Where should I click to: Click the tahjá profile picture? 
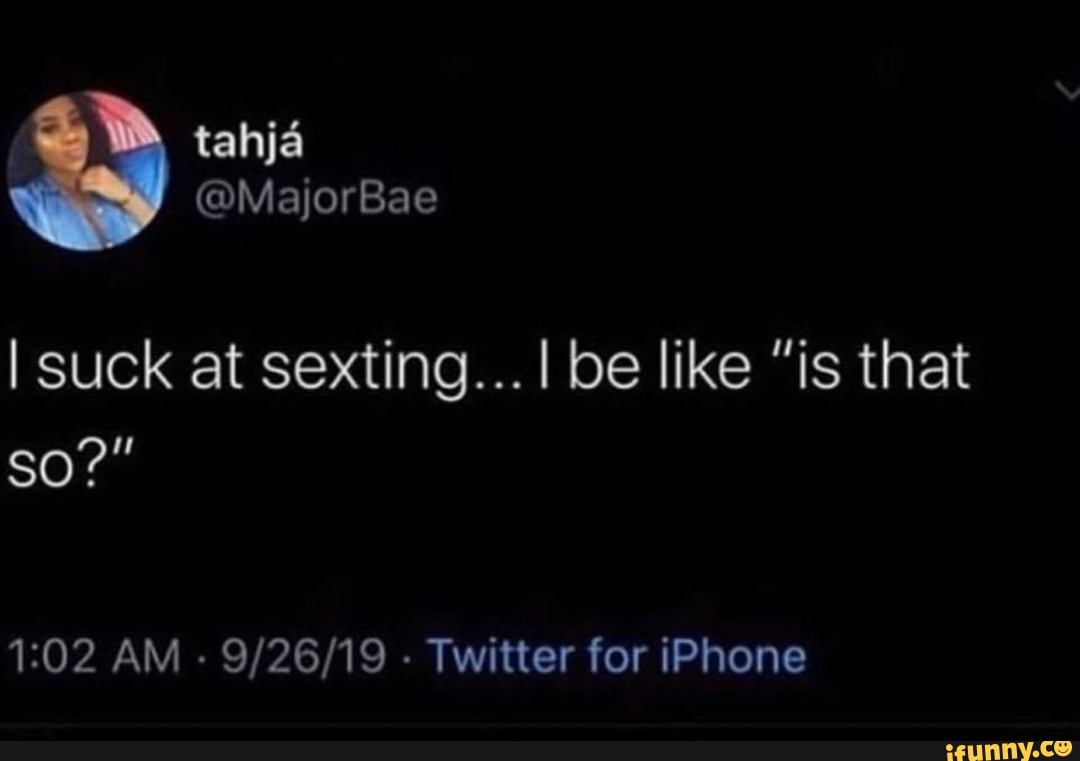tap(86, 169)
